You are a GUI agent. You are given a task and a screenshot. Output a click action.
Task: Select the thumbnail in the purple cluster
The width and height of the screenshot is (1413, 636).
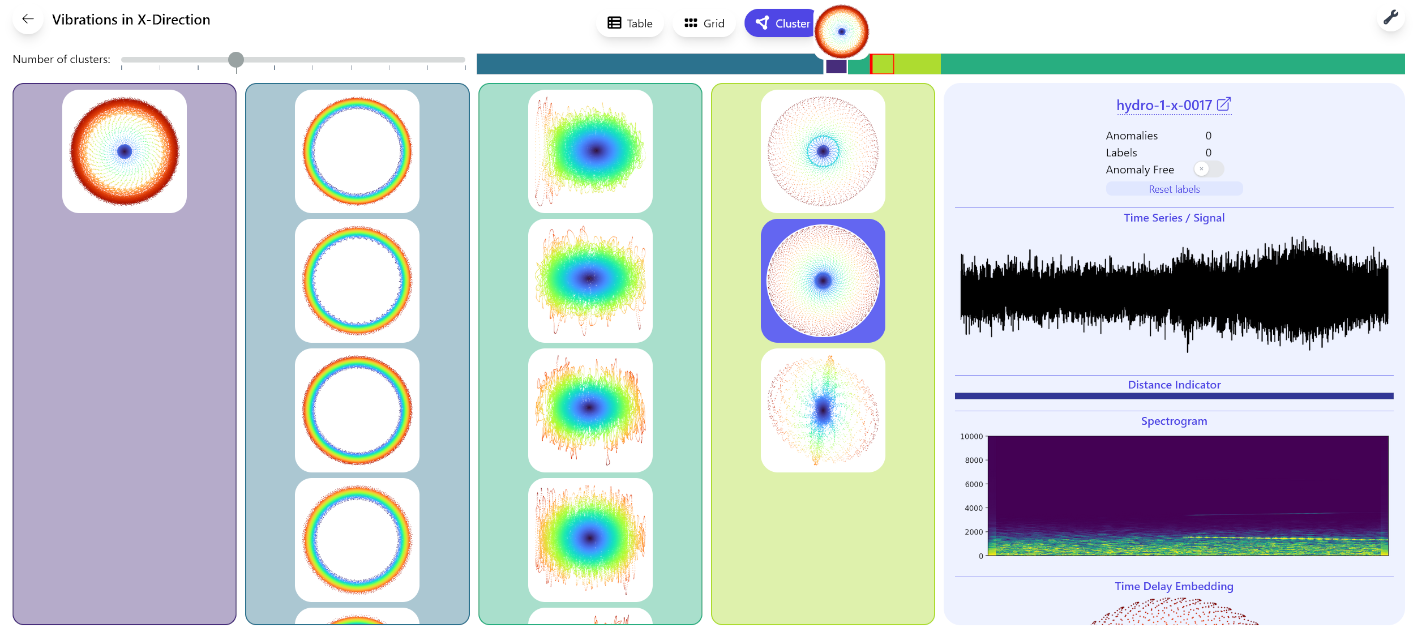[x=124, y=151]
